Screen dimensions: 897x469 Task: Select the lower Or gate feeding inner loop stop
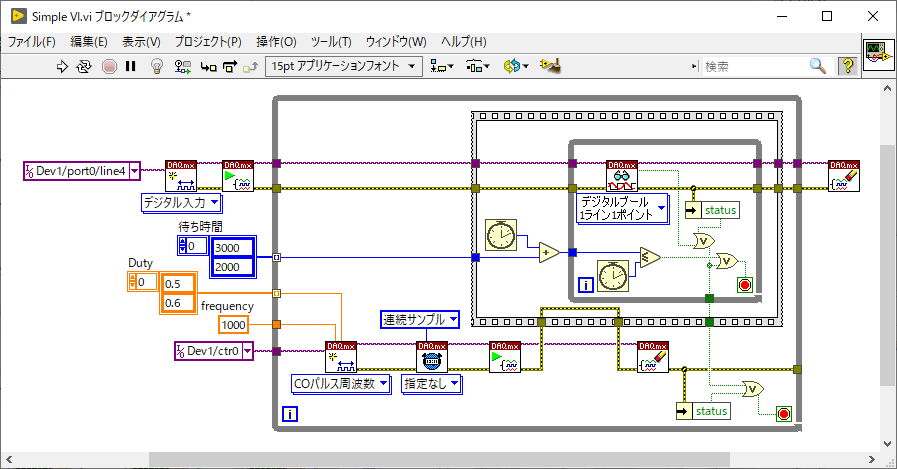click(x=727, y=261)
